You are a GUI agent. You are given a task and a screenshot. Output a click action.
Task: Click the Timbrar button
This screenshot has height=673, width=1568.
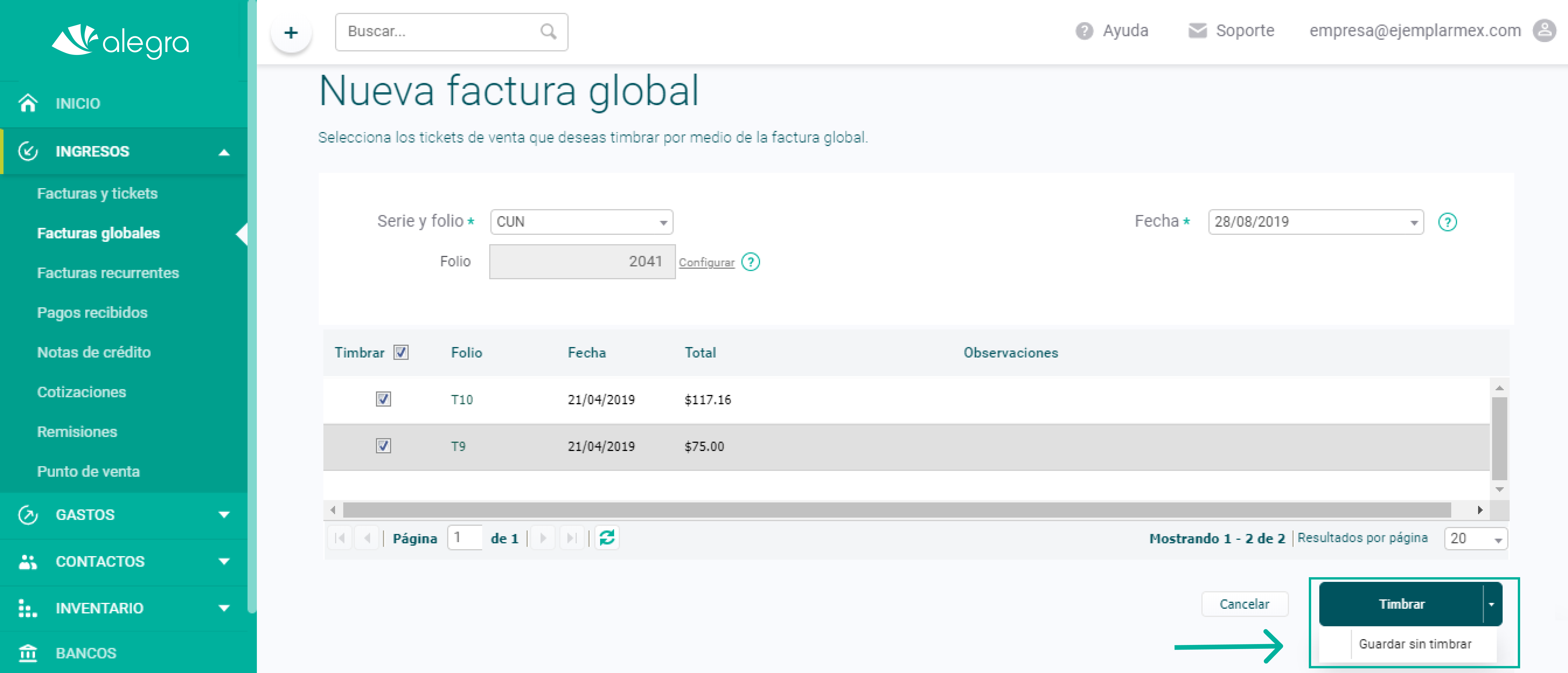tap(1401, 604)
